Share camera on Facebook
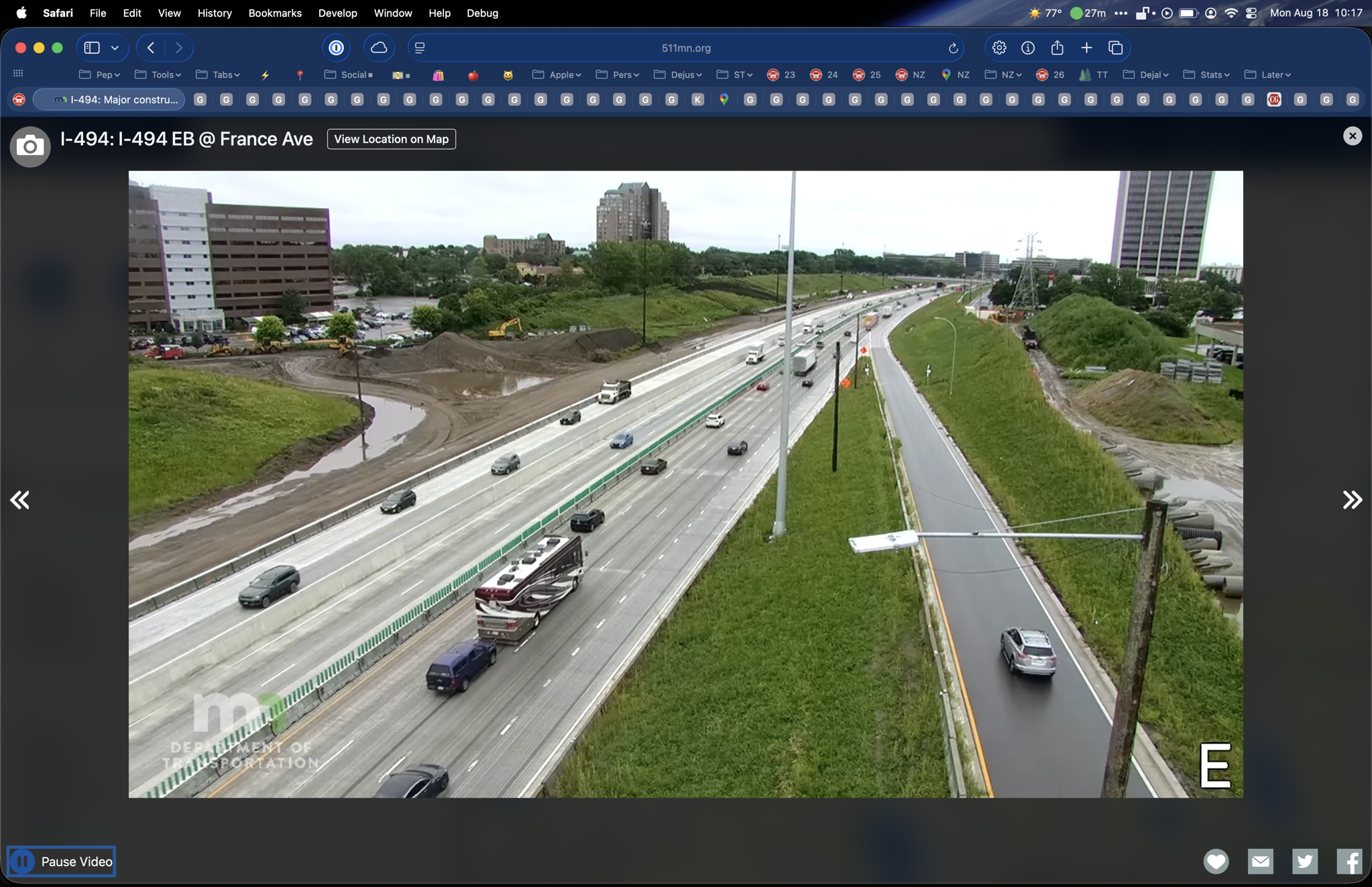Screen dimensions: 1372x887 point(1349,862)
